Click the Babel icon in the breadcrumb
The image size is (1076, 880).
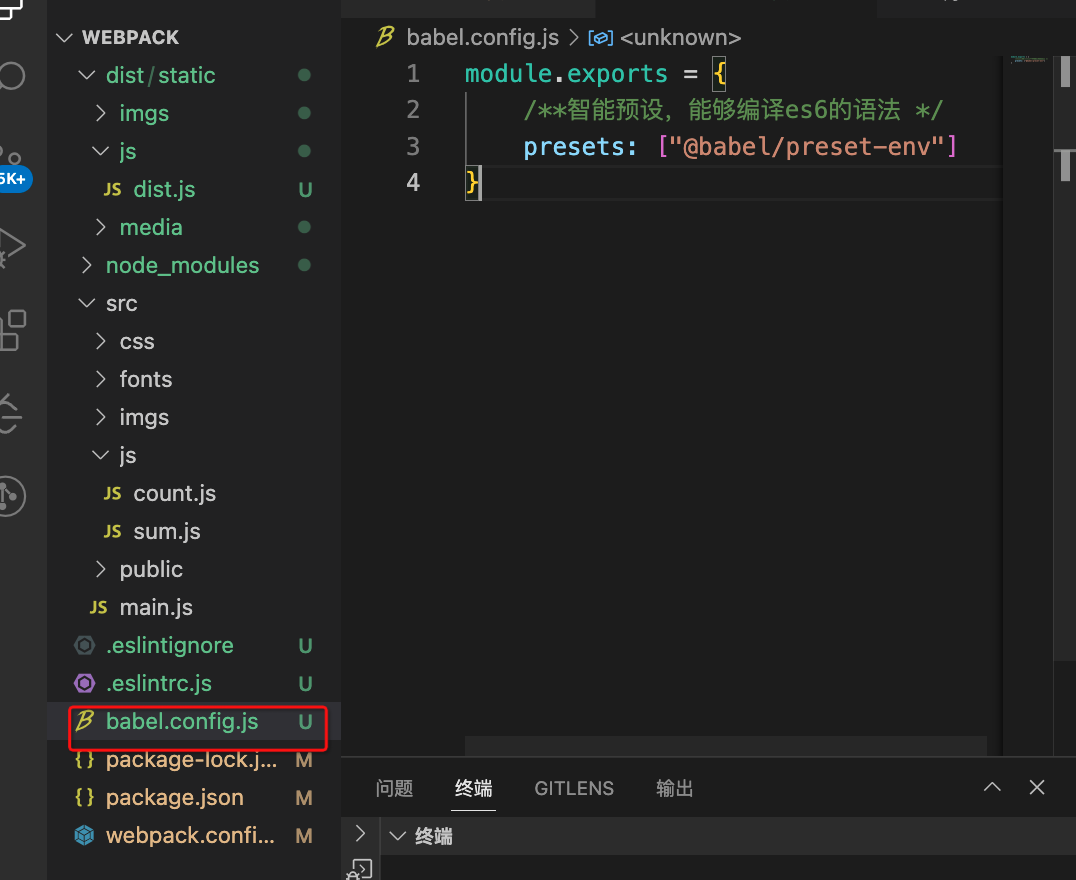[x=385, y=37]
